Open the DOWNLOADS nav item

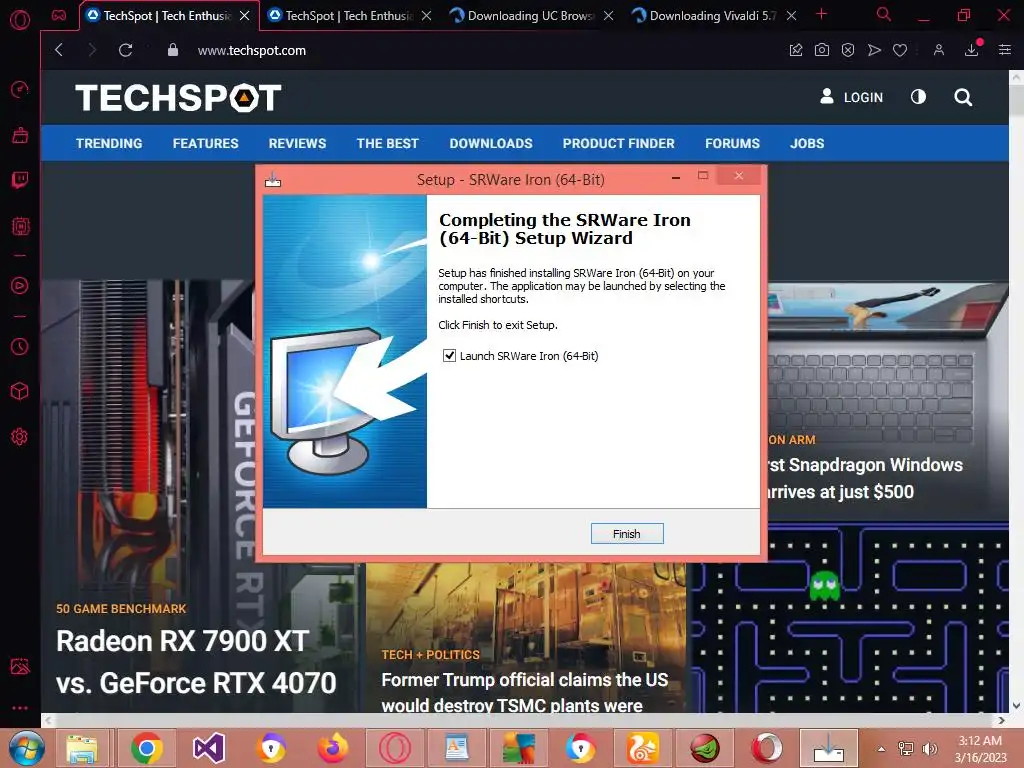coord(491,143)
